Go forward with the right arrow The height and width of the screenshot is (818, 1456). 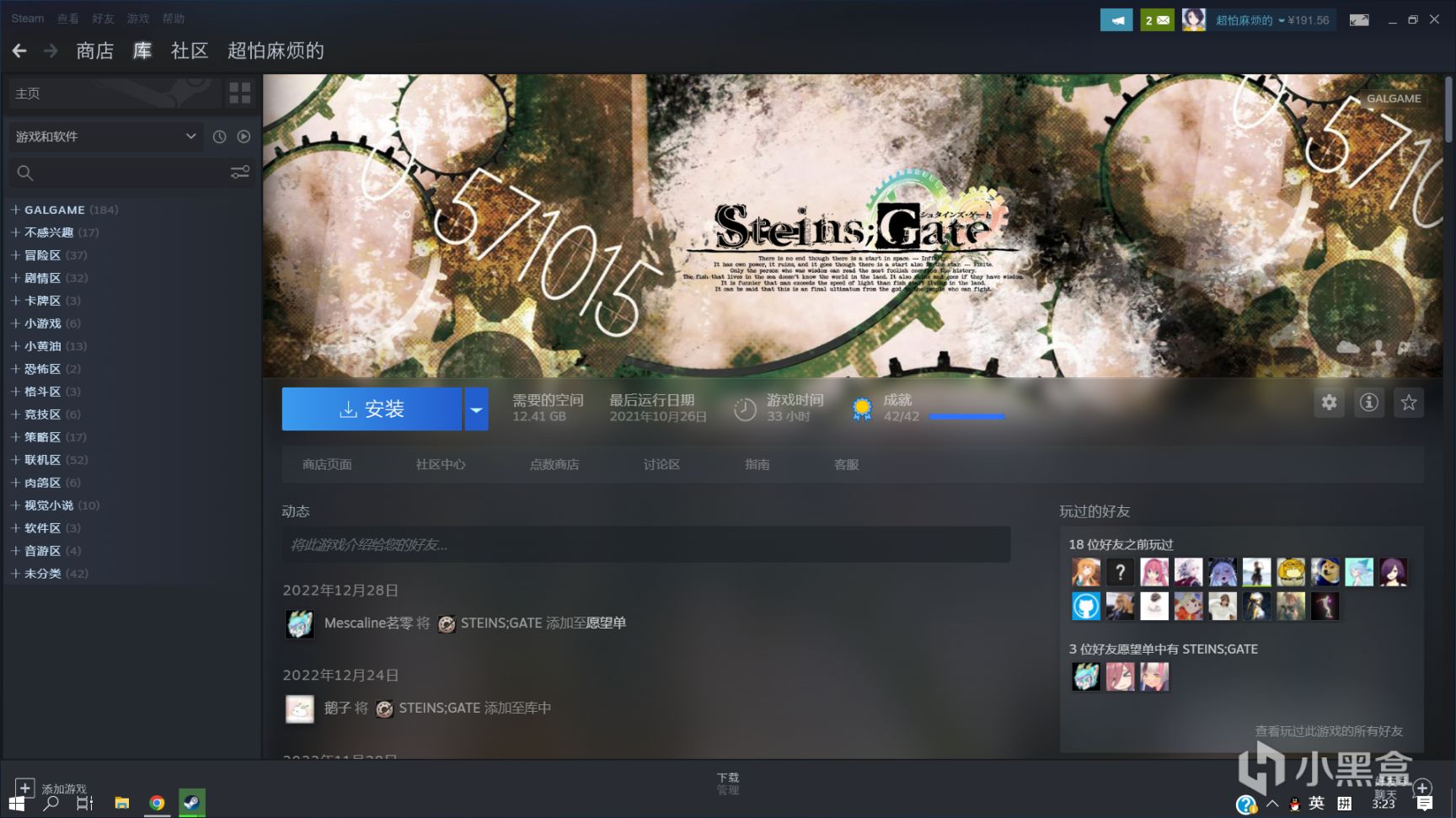point(51,51)
